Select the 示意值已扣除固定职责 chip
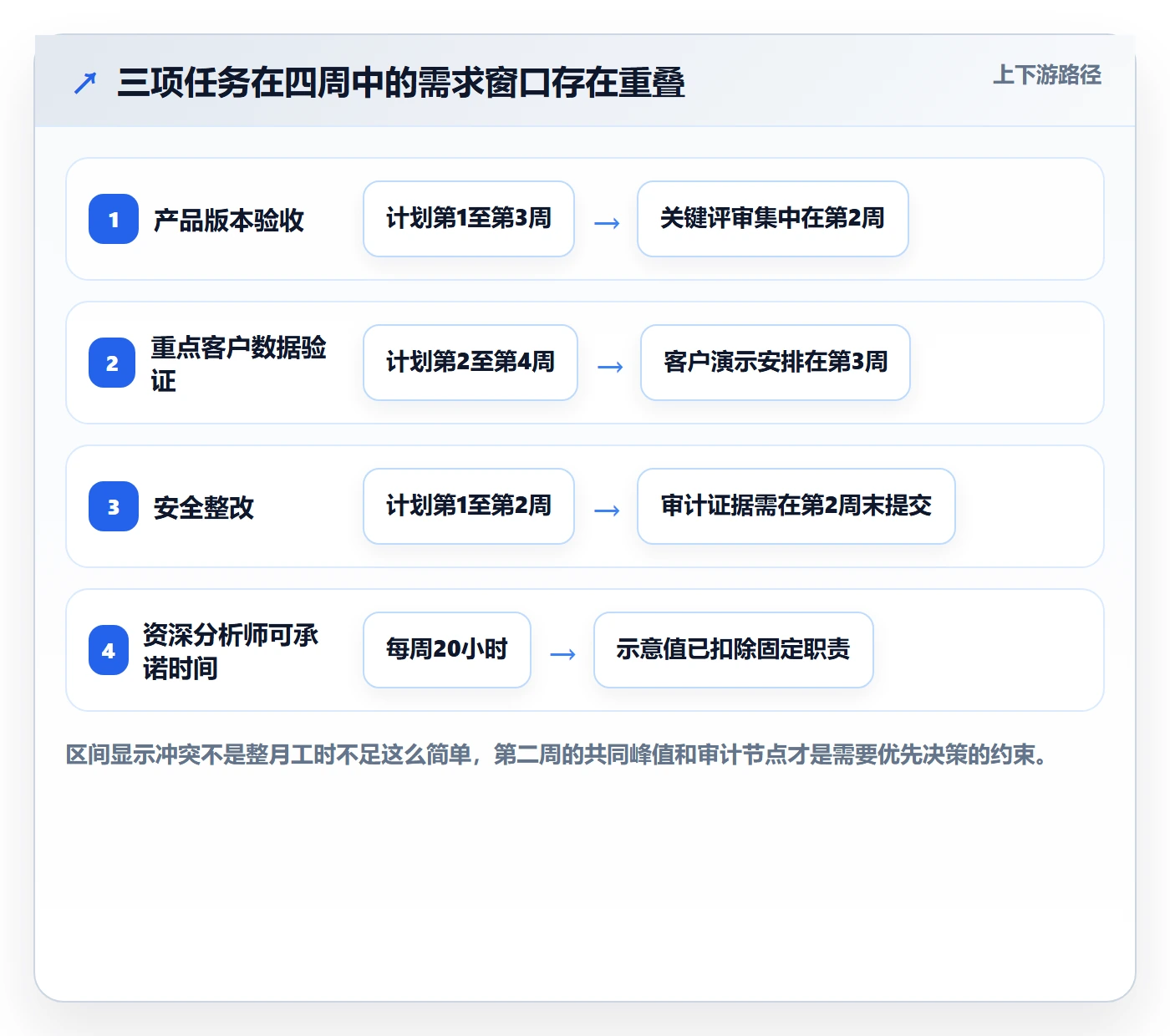This screenshot has height=1036, width=1170. [734, 650]
